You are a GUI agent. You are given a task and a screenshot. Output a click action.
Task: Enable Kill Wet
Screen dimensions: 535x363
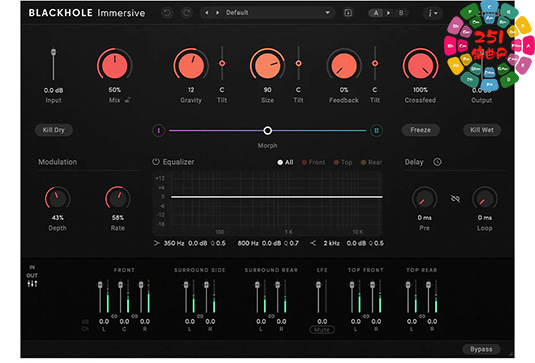point(482,130)
